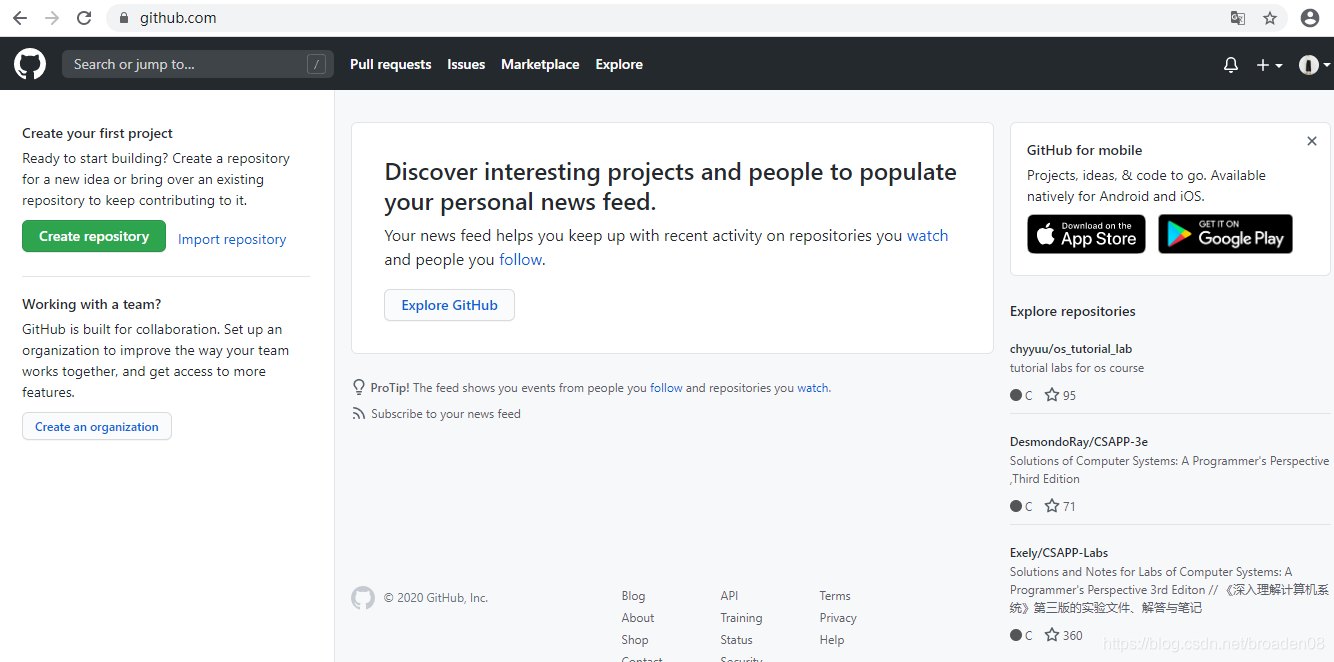Click 'watch' link in ProTip line
Viewport: 1334px width, 662px height.
pyautogui.click(x=812, y=388)
